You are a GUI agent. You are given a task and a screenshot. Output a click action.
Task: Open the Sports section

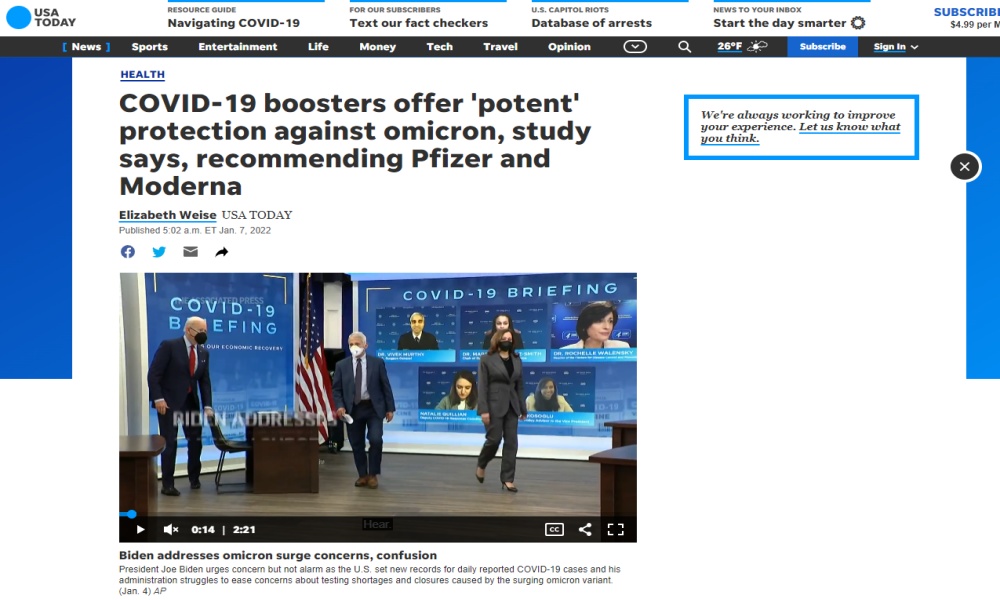[150, 47]
